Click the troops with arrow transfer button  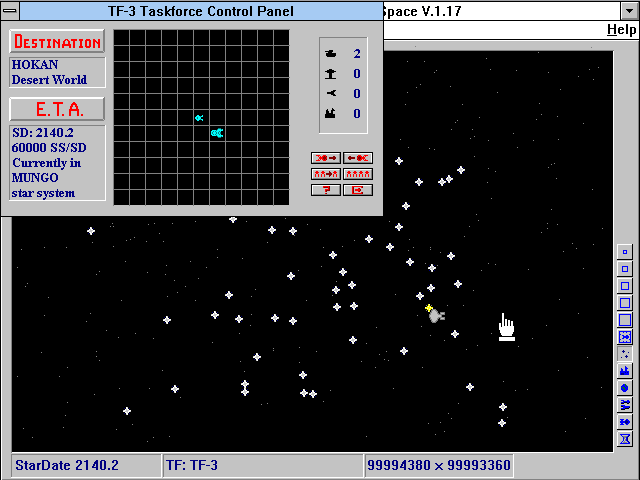[326, 174]
